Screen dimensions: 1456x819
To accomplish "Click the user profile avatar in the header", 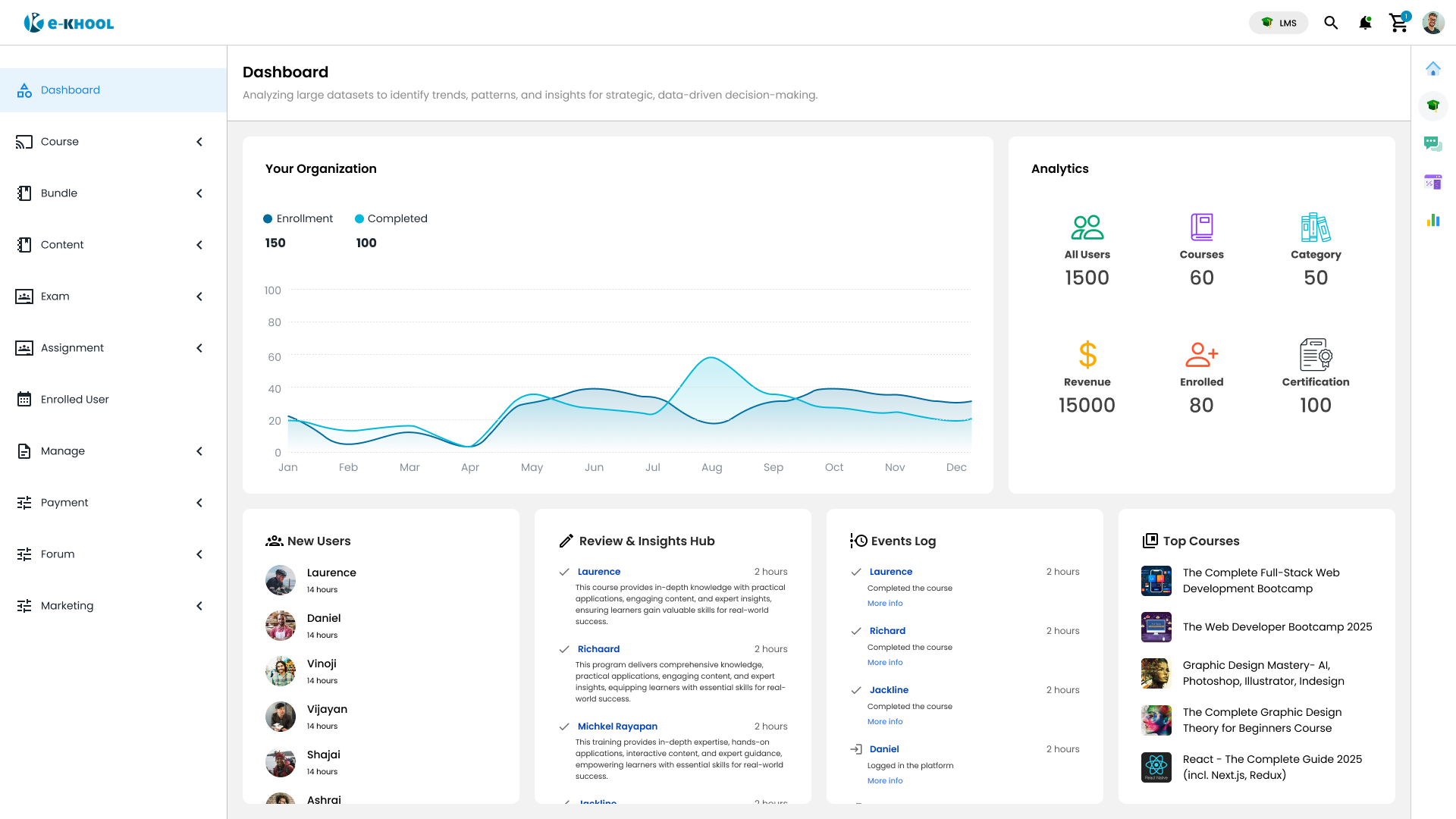I will [x=1432, y=23].
